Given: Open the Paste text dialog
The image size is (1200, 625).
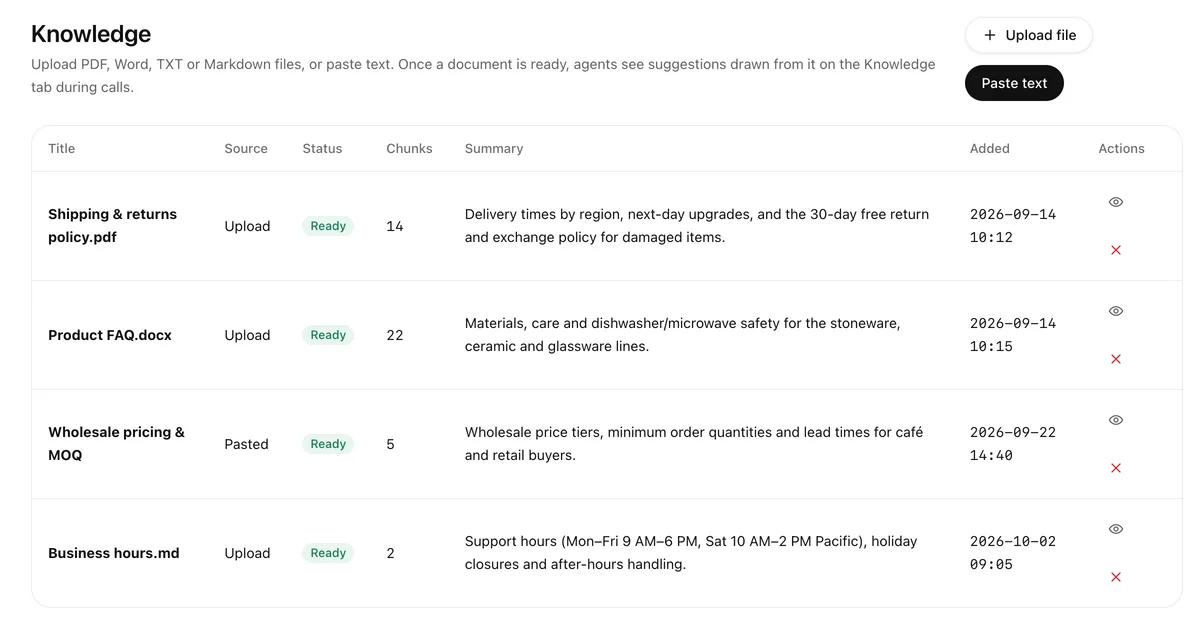Looking at the screenshot, I should [x=1014, y=83].
